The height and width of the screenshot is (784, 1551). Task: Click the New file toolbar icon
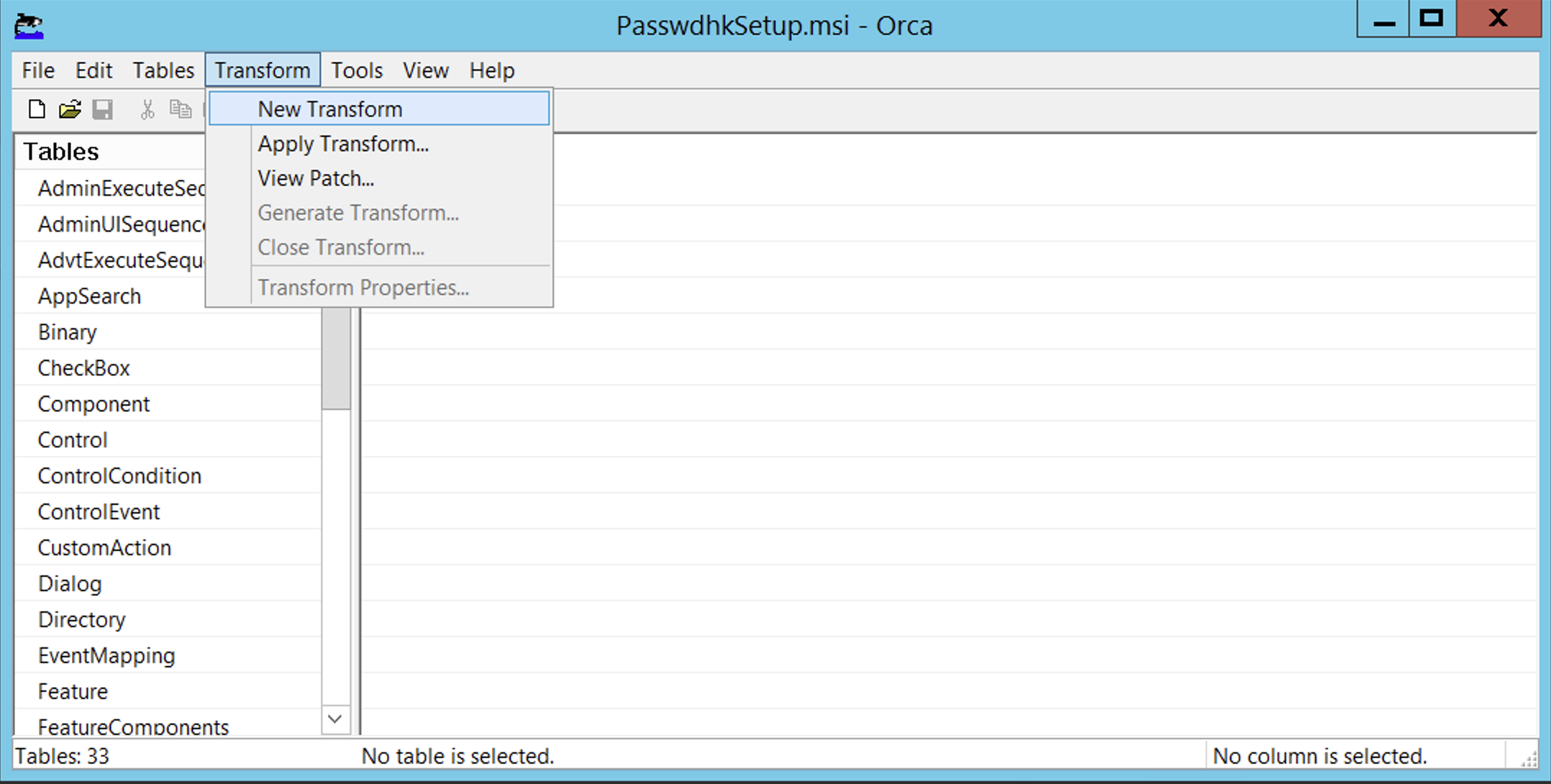pos(37,109)
